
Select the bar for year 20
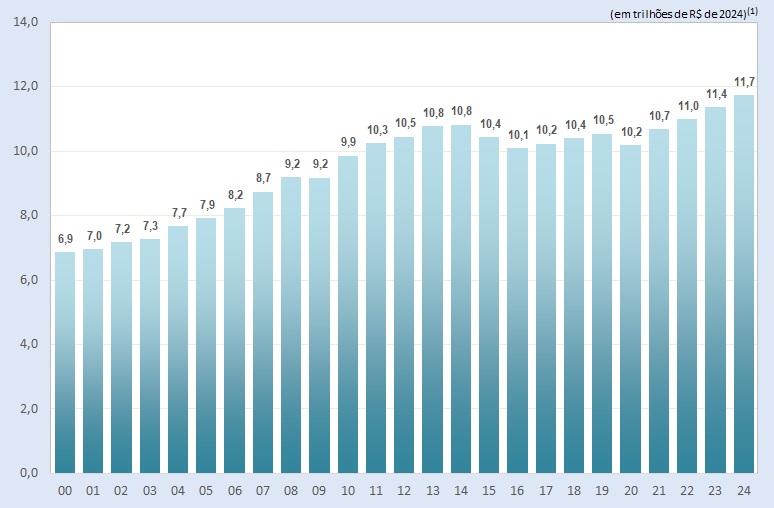[630, 308]
